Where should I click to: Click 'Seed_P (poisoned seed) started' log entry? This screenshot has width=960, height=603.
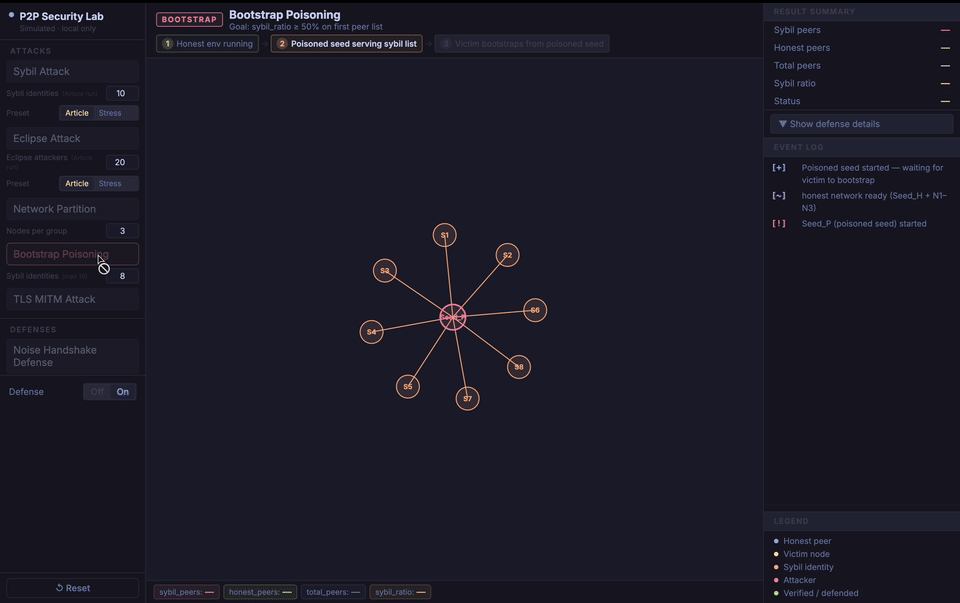pyautogui.click(x=864, y=224)
